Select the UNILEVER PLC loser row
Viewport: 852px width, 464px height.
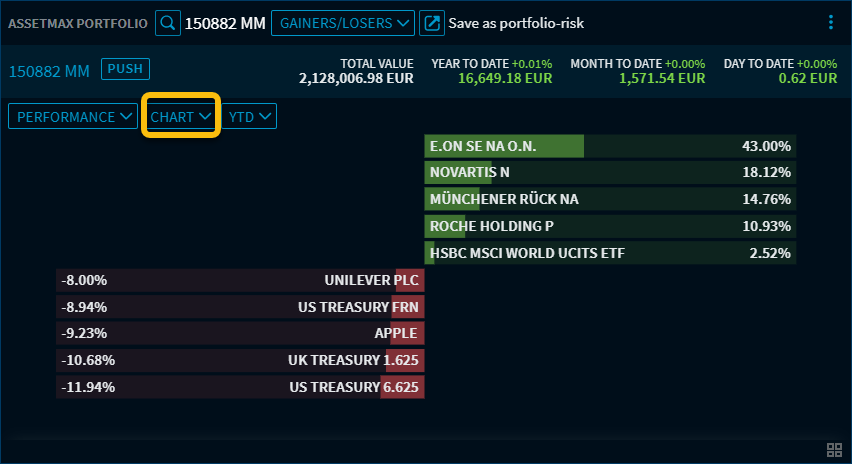pyautogui.click(x=240, y=280)
